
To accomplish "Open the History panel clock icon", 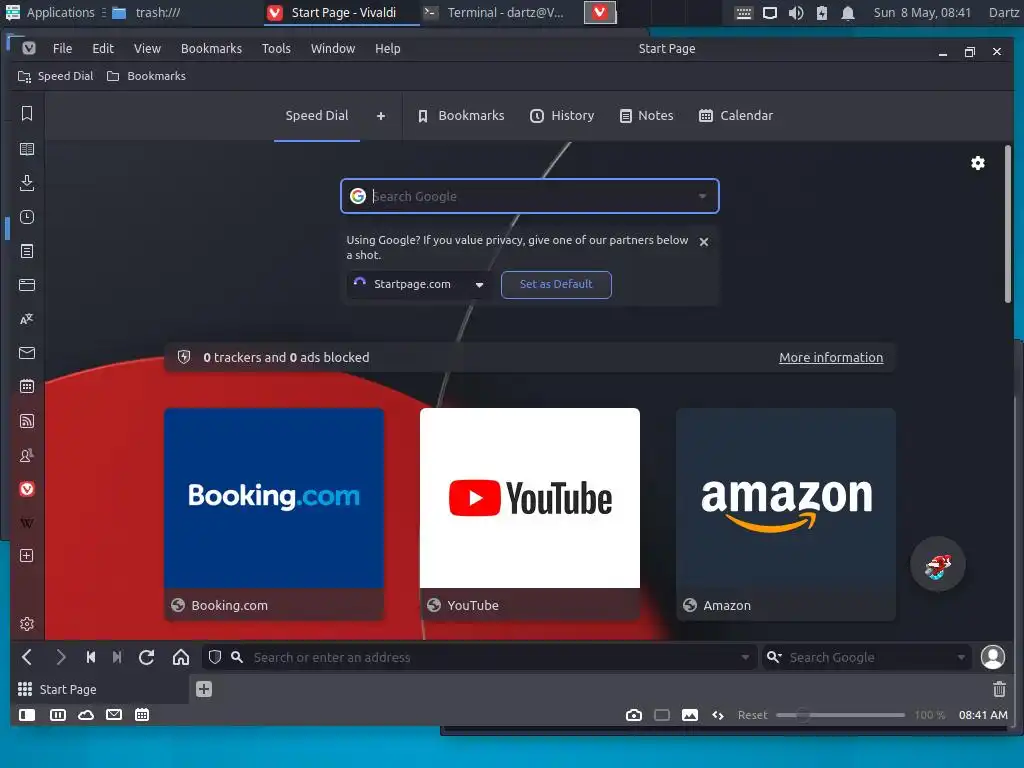I will tap(27, 217).
